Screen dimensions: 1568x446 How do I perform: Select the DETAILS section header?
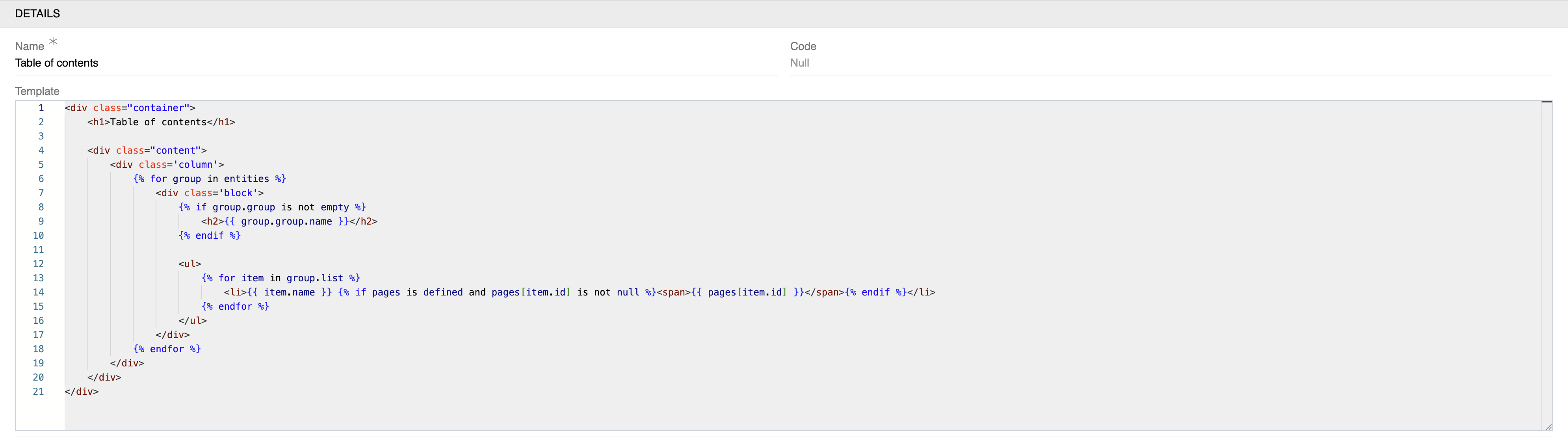37,13
